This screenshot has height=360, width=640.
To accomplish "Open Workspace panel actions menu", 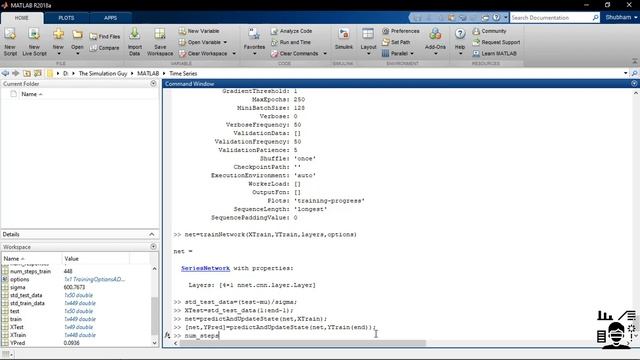I will pos(153,247).
